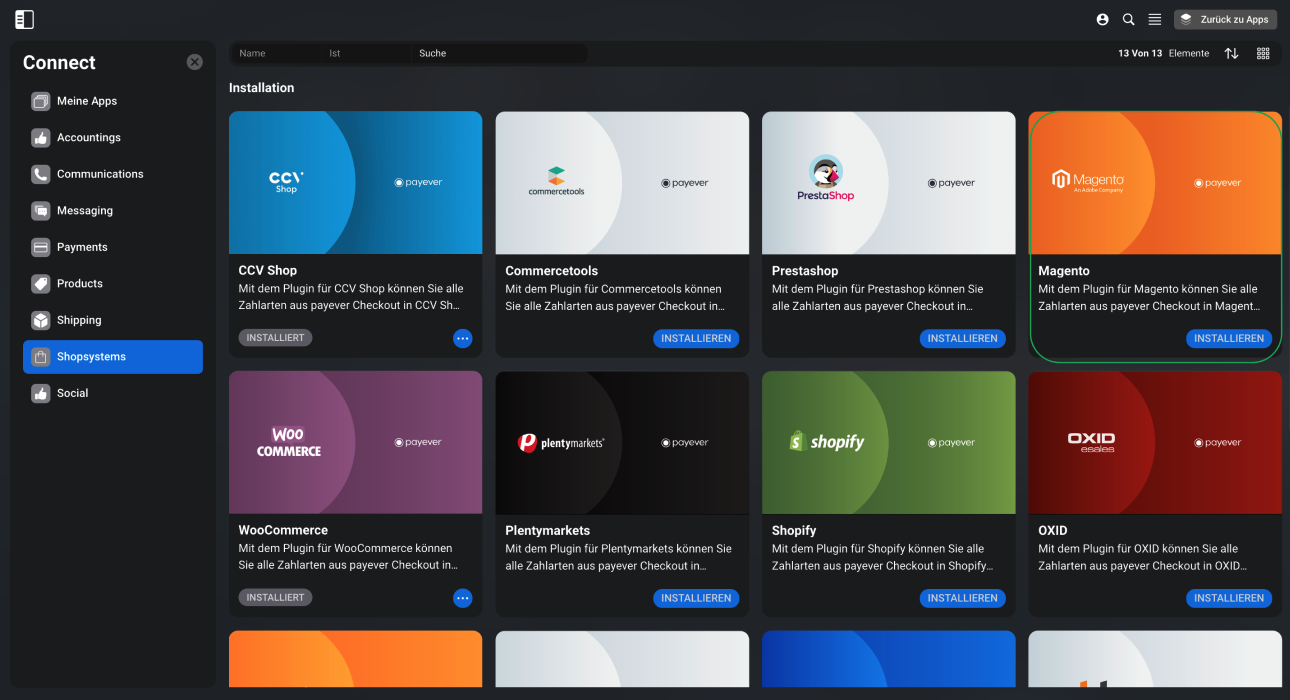Toggle sort order arrows icon

[x=1231, y=53]
